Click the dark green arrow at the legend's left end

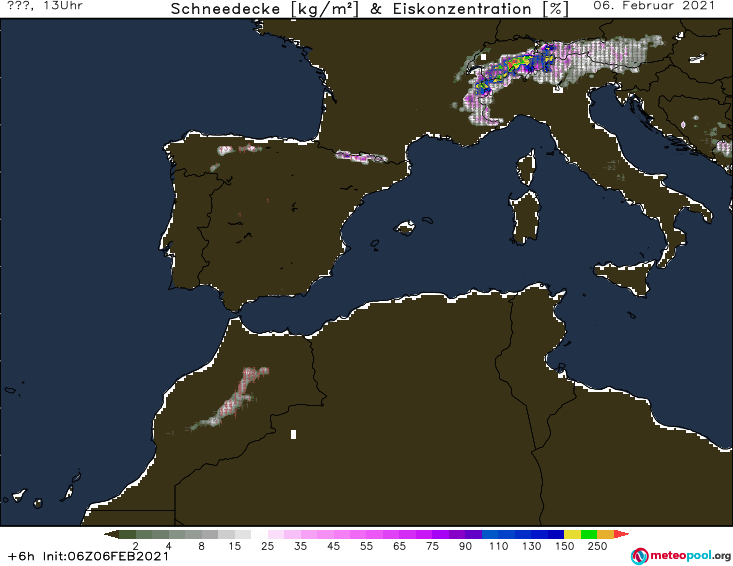coord(111,534)
